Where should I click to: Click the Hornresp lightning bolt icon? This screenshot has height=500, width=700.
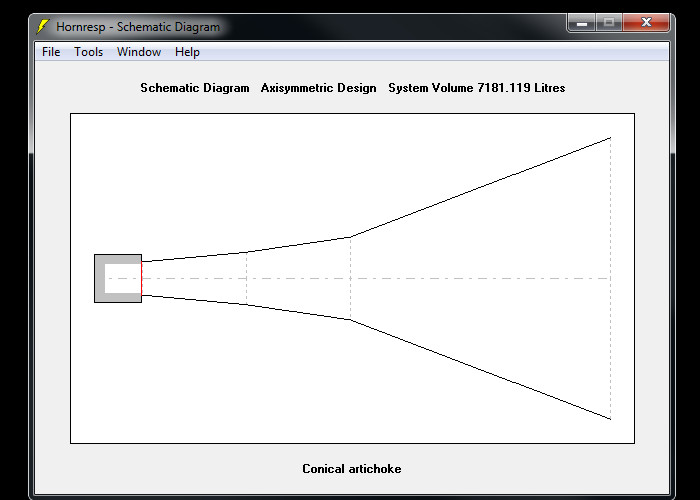(42, 26)
